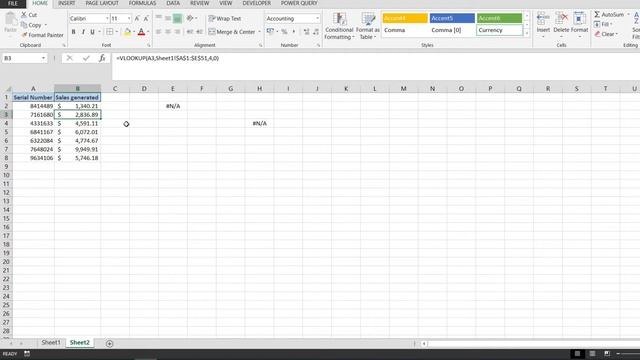Viewport: 640px width, 360px height.
Task: Click the Cut icon in Clipboard group
Action: tap(24, 15)
